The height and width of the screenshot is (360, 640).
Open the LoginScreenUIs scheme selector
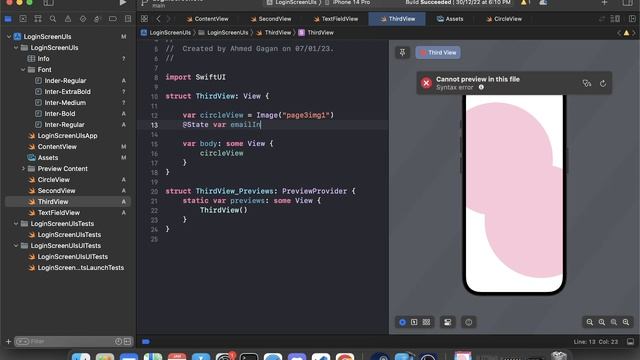pyautogui.click(x=293, y=2)
